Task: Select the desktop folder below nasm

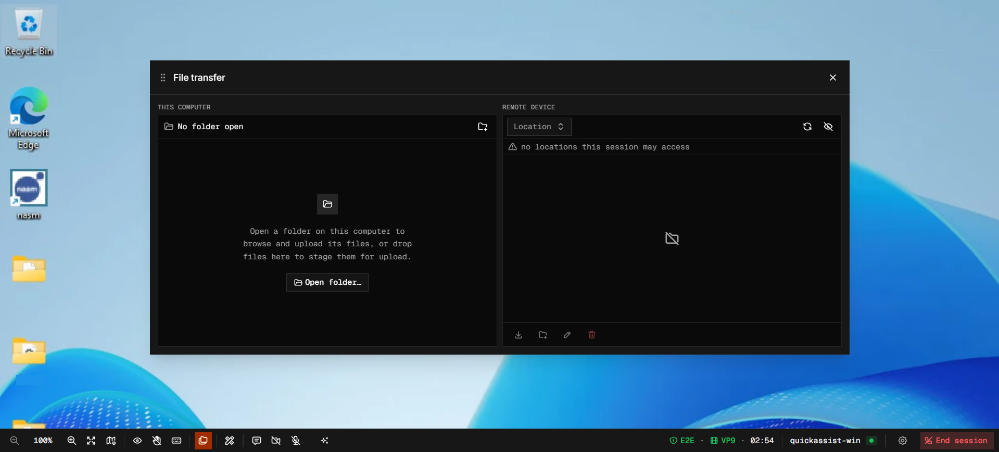Action: (29, 268)
